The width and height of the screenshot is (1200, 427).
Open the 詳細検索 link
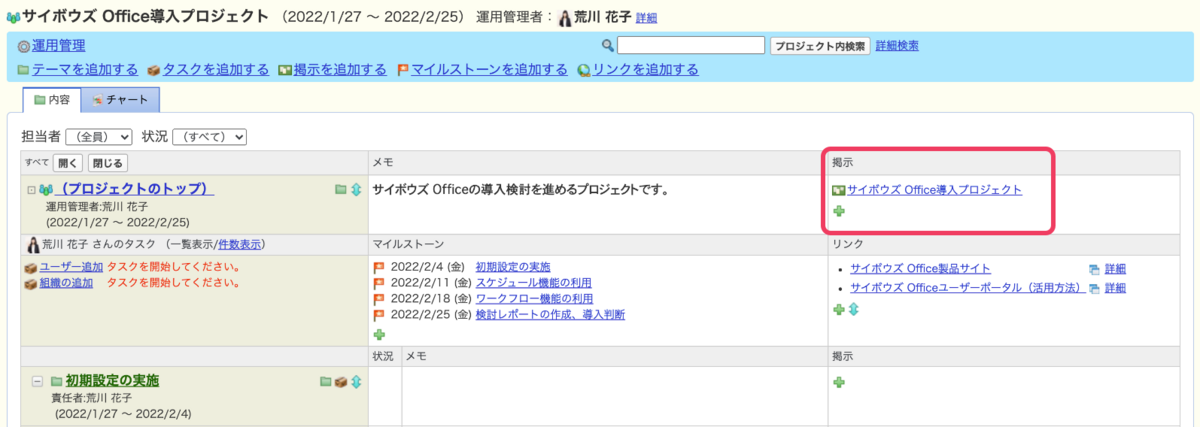point(897,46)
